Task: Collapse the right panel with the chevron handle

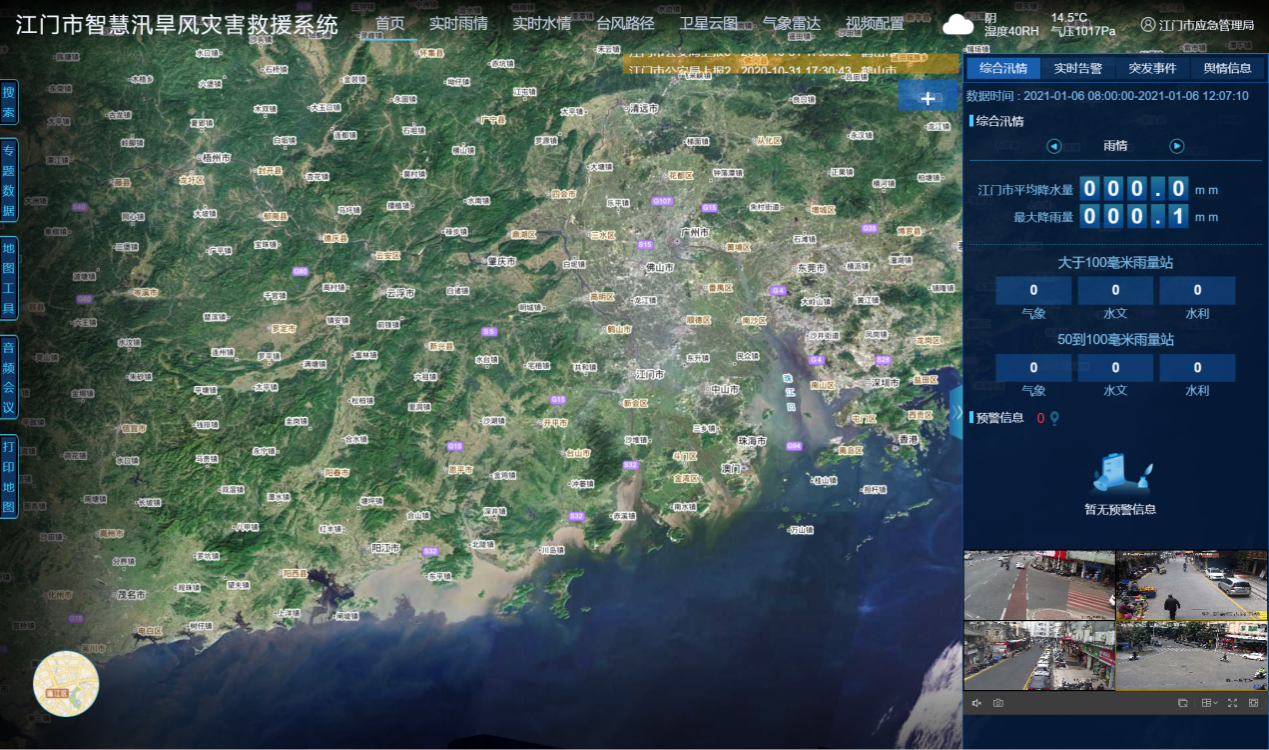Action: pos(957,412)
